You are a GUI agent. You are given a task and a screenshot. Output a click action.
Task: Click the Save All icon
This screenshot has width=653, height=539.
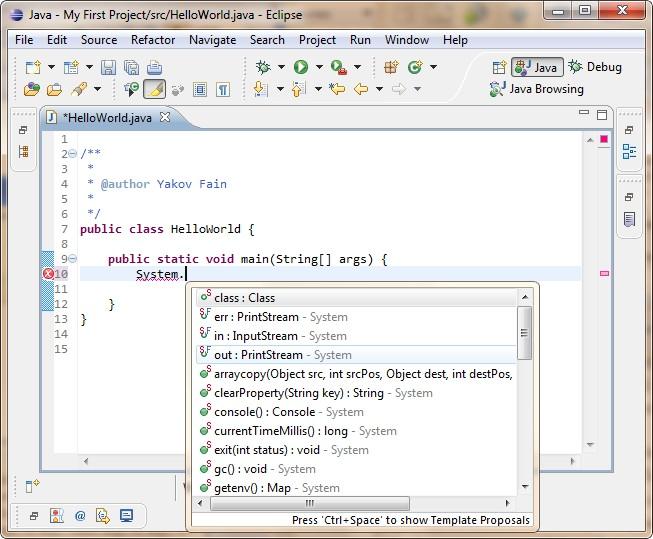pos(132,67)
